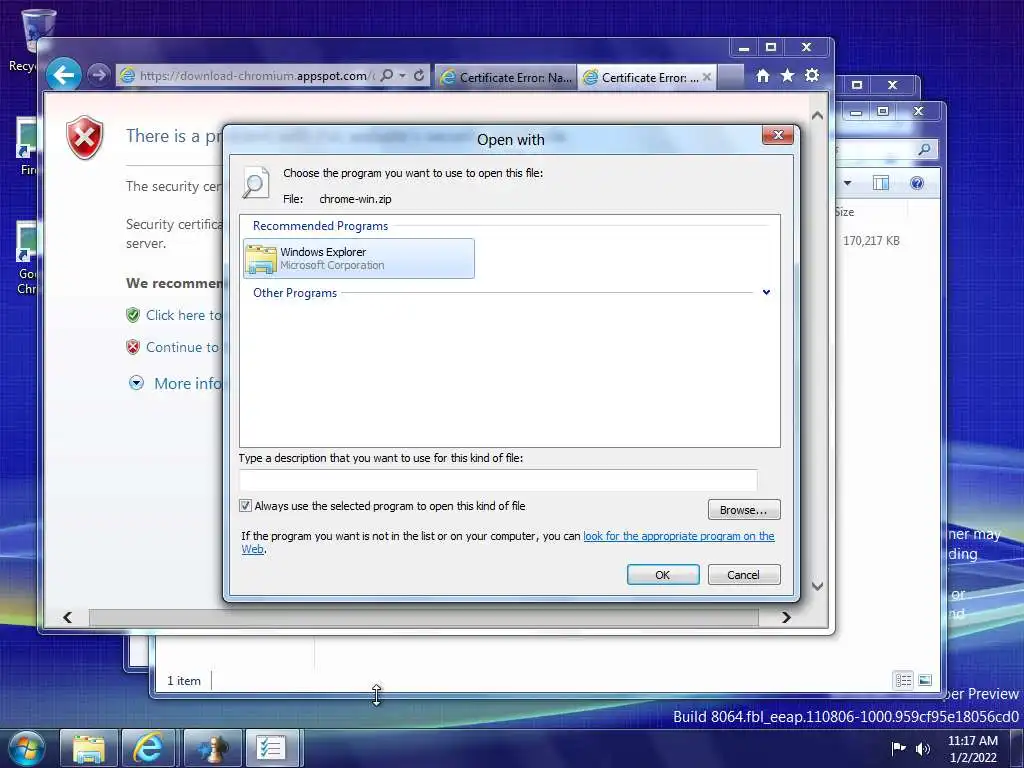This screenshot has width=1024, height=768.
Task: Click the '1 item' status bar text
Action: (x=184, y=680)
